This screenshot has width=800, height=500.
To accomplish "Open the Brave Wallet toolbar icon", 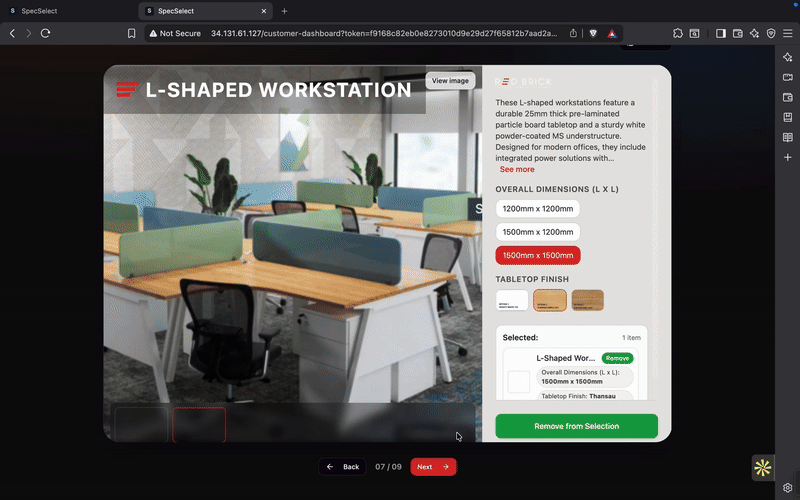I will click(x=738, y=33).
